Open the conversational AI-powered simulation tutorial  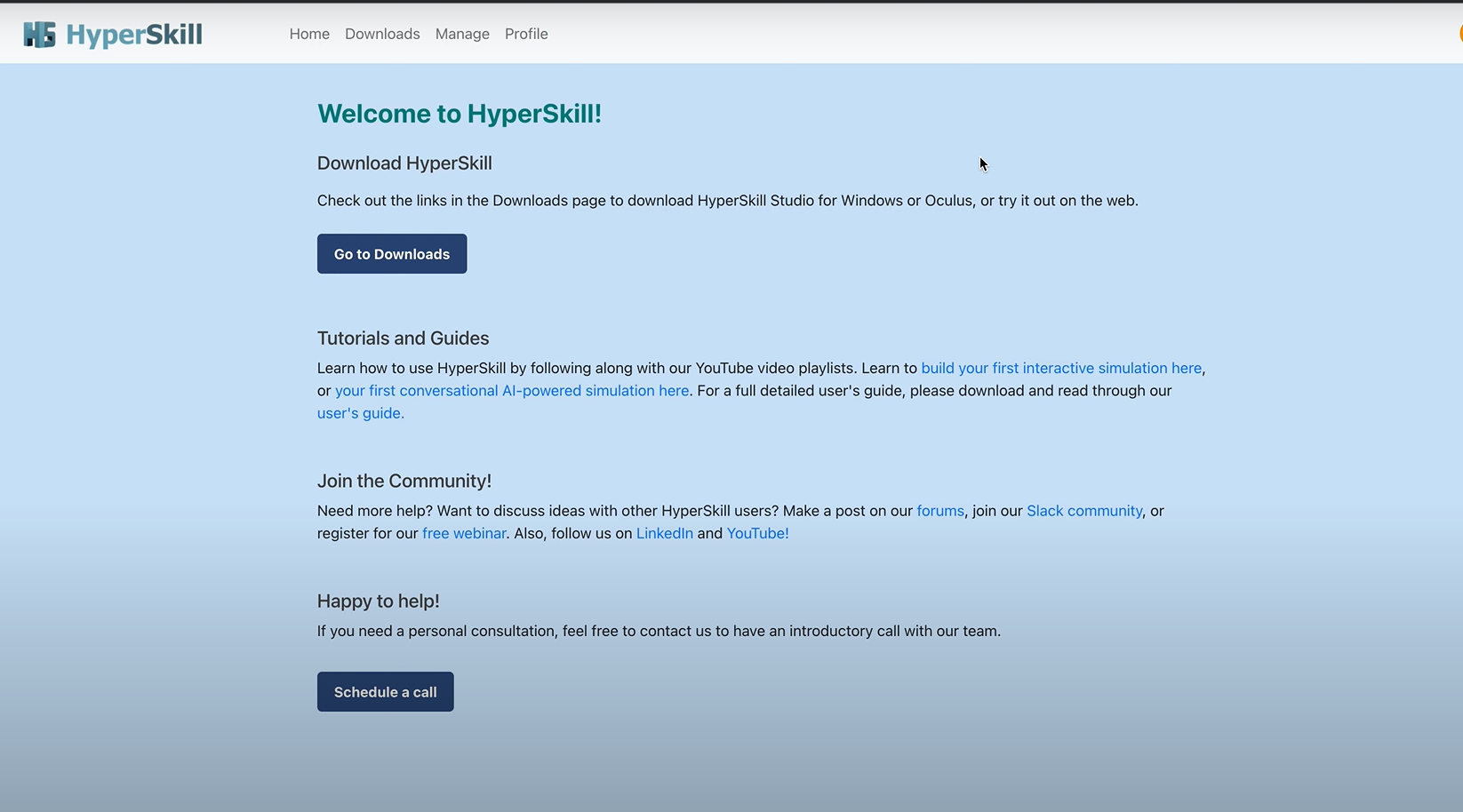[511, 390]
